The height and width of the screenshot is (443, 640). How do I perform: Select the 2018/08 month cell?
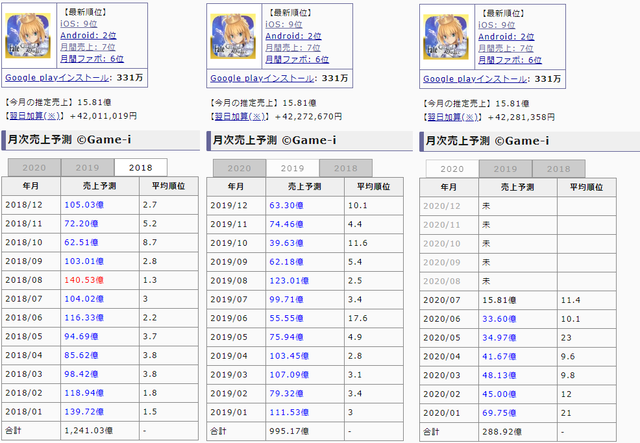[31, 280]
